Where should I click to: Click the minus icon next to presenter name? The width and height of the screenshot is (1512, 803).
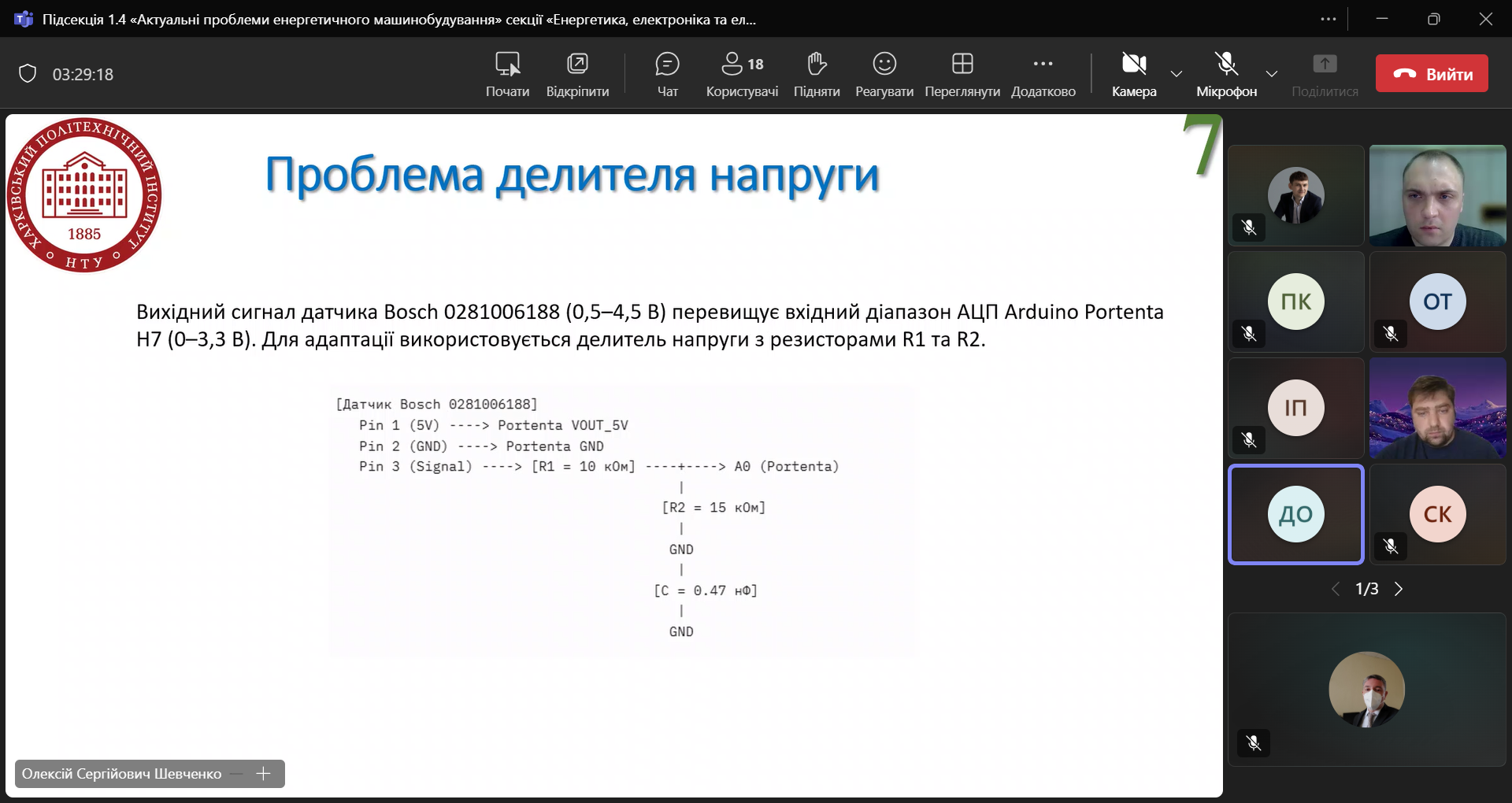click(236, 774)
